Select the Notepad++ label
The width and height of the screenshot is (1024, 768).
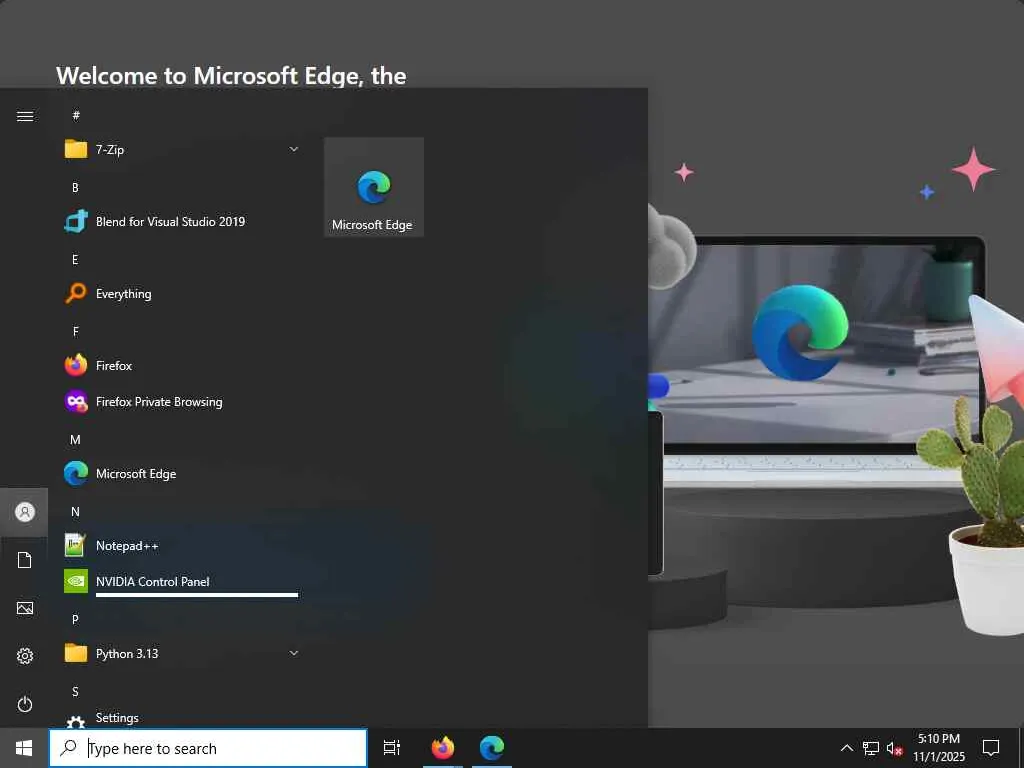pyautogui.click(x=127, y=545)
